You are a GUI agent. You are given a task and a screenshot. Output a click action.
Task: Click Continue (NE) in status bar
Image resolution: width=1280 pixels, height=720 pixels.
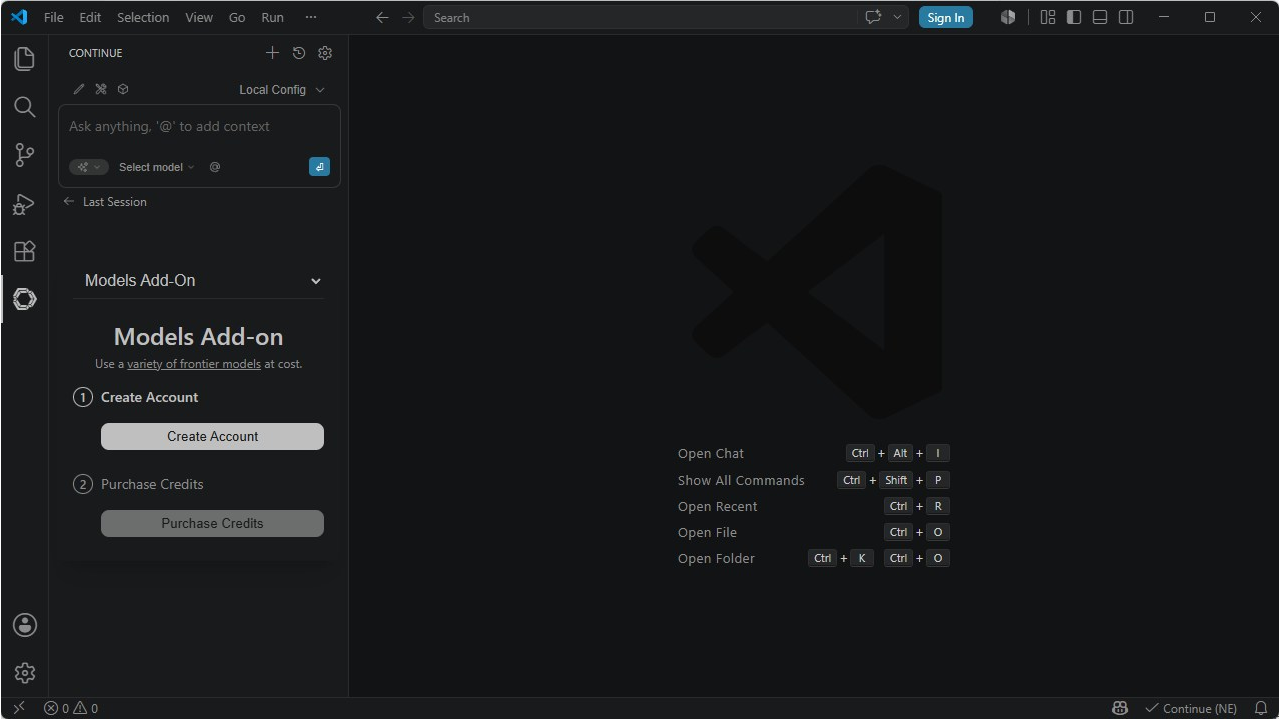[1190, 708]
